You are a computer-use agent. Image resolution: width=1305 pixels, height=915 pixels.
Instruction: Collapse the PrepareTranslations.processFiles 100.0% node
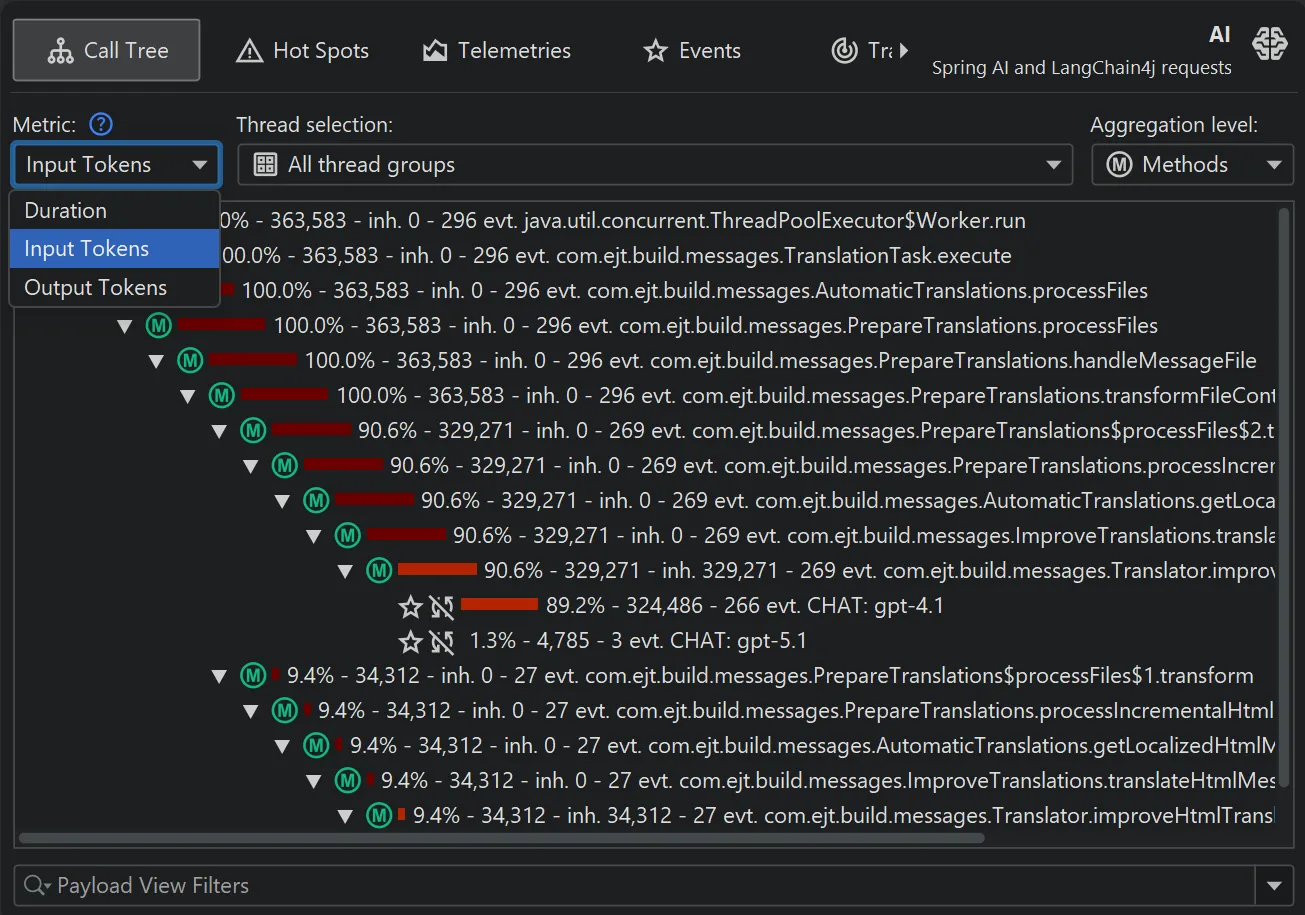pos(125,326)
